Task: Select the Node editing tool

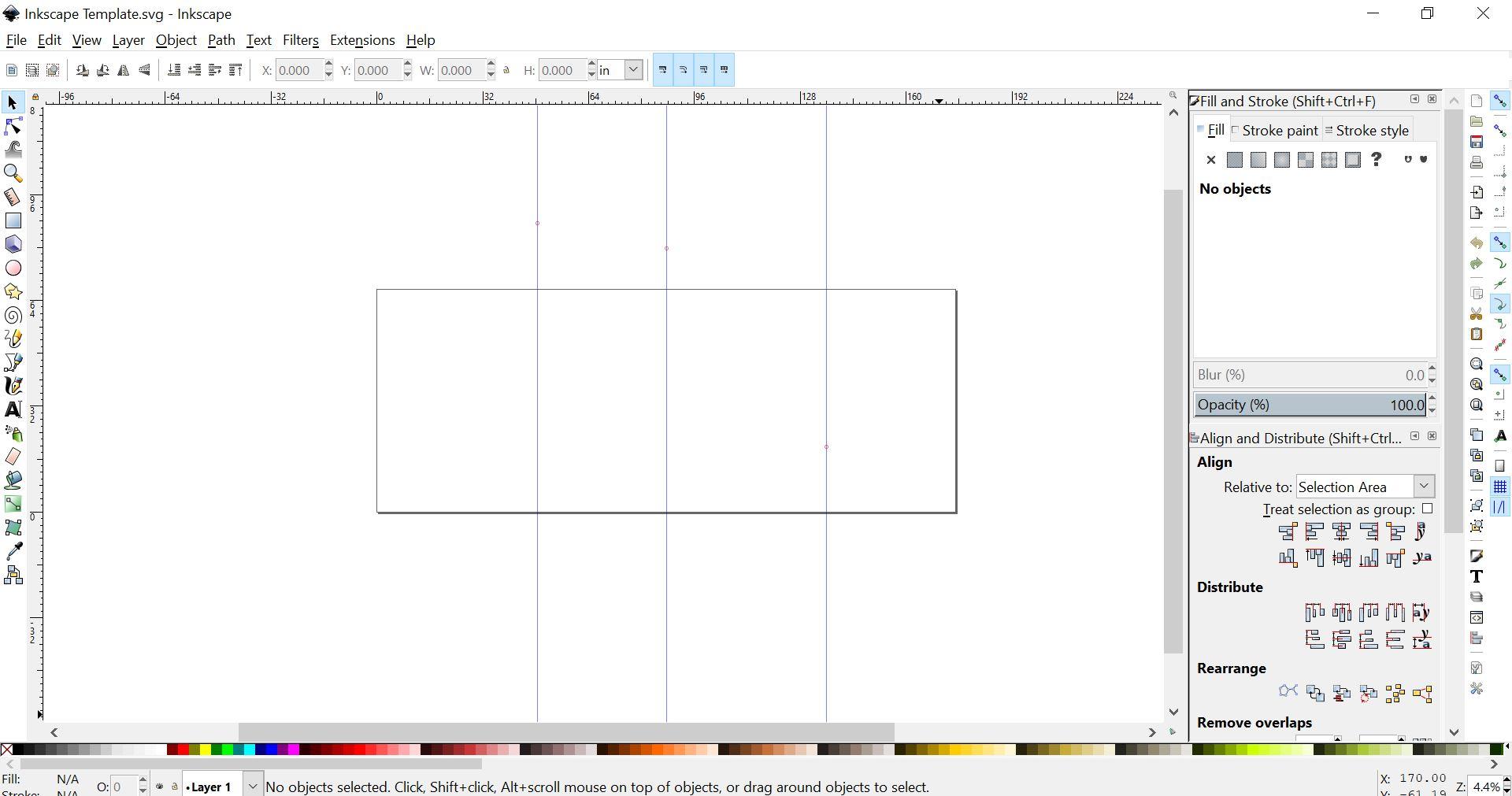Action: click(x=13, y=126)
